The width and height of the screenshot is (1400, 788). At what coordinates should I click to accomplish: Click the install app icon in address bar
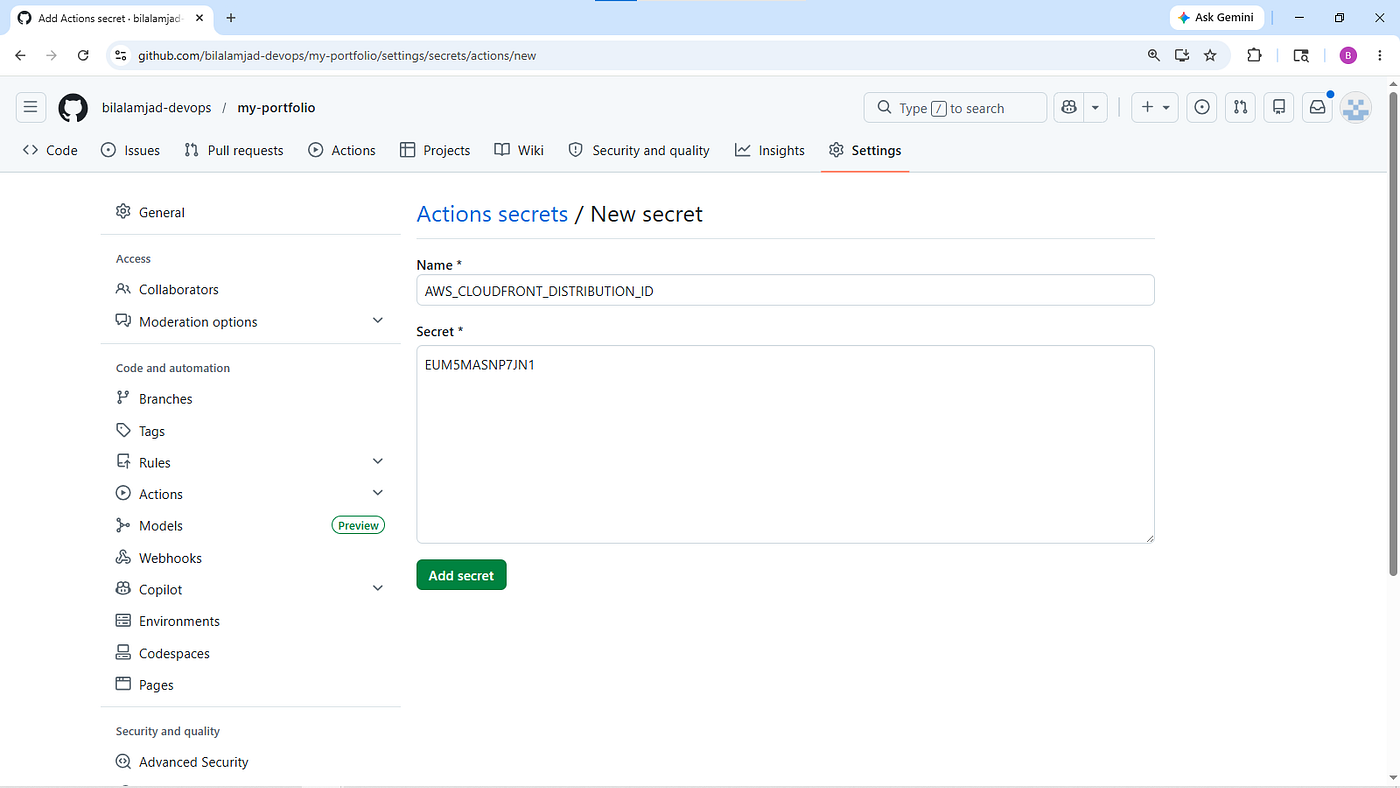[x=1182, y=56]
